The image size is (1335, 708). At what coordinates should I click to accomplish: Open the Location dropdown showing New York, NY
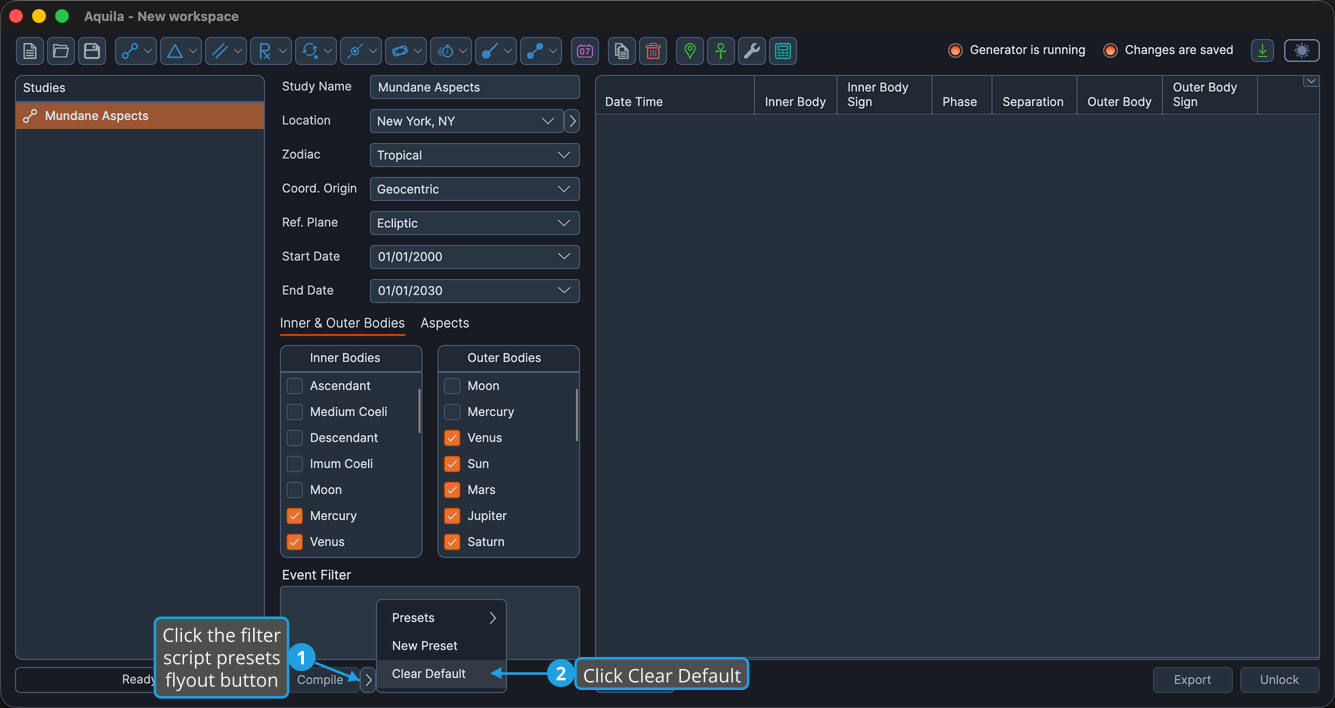click(x=466, y=121)
